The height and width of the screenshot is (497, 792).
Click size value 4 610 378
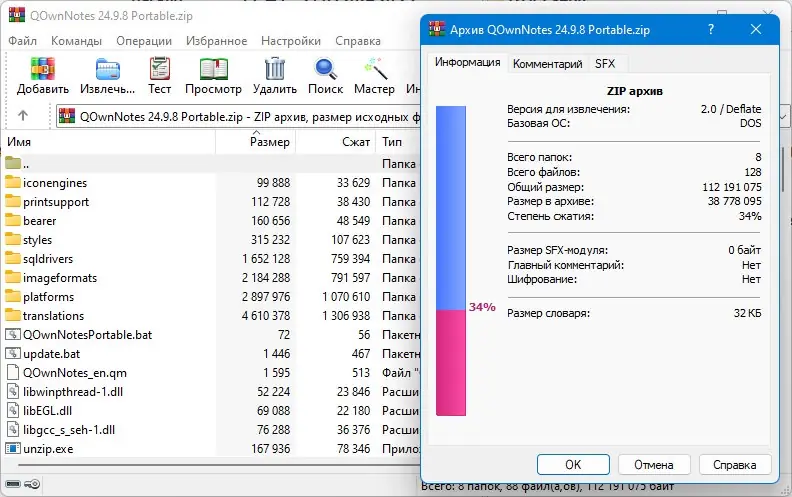point(266,316)
